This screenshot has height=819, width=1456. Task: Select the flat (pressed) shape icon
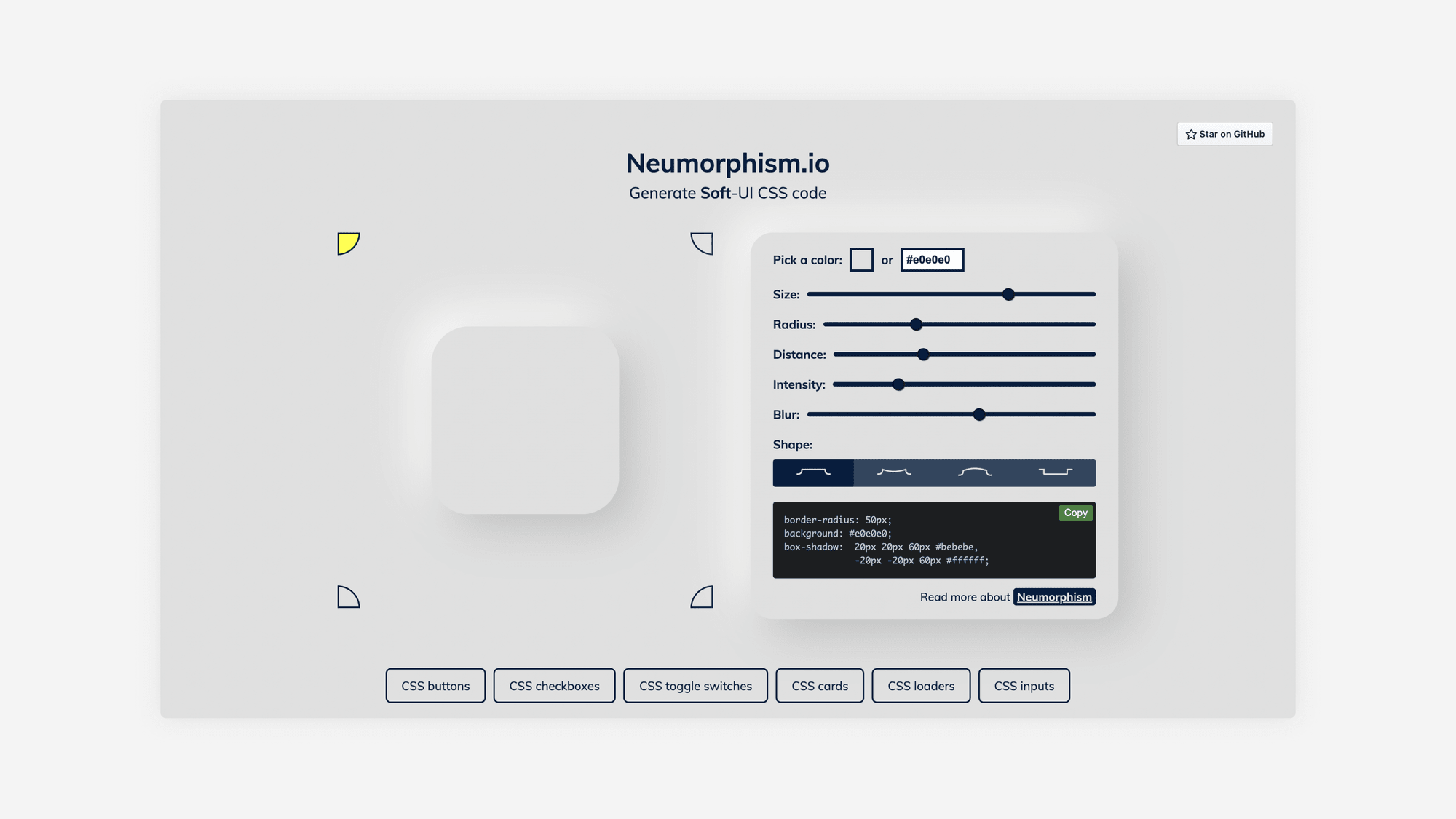(1055, 472)
